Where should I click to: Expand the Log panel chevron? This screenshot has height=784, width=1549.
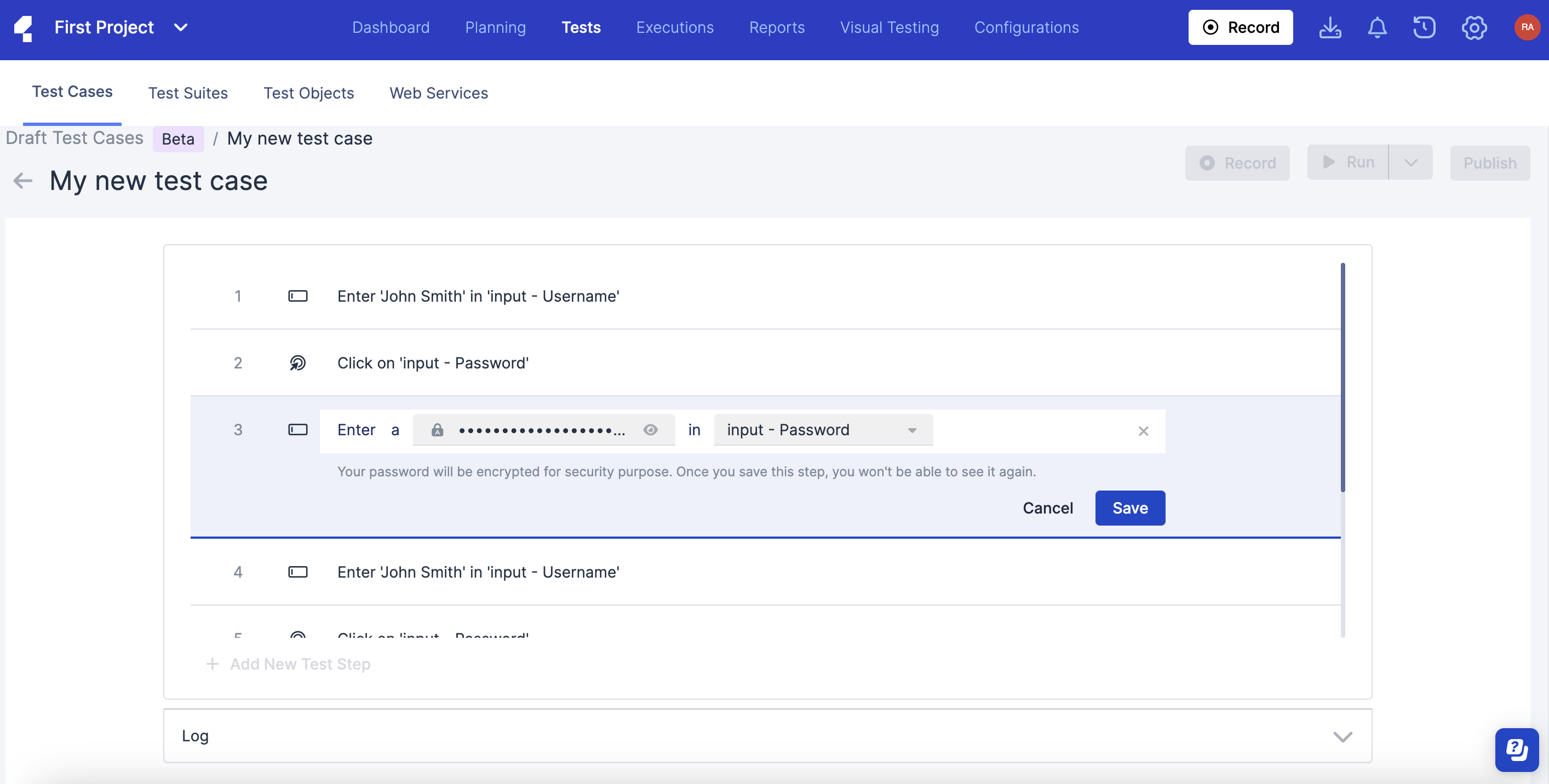click(1342, 737)
